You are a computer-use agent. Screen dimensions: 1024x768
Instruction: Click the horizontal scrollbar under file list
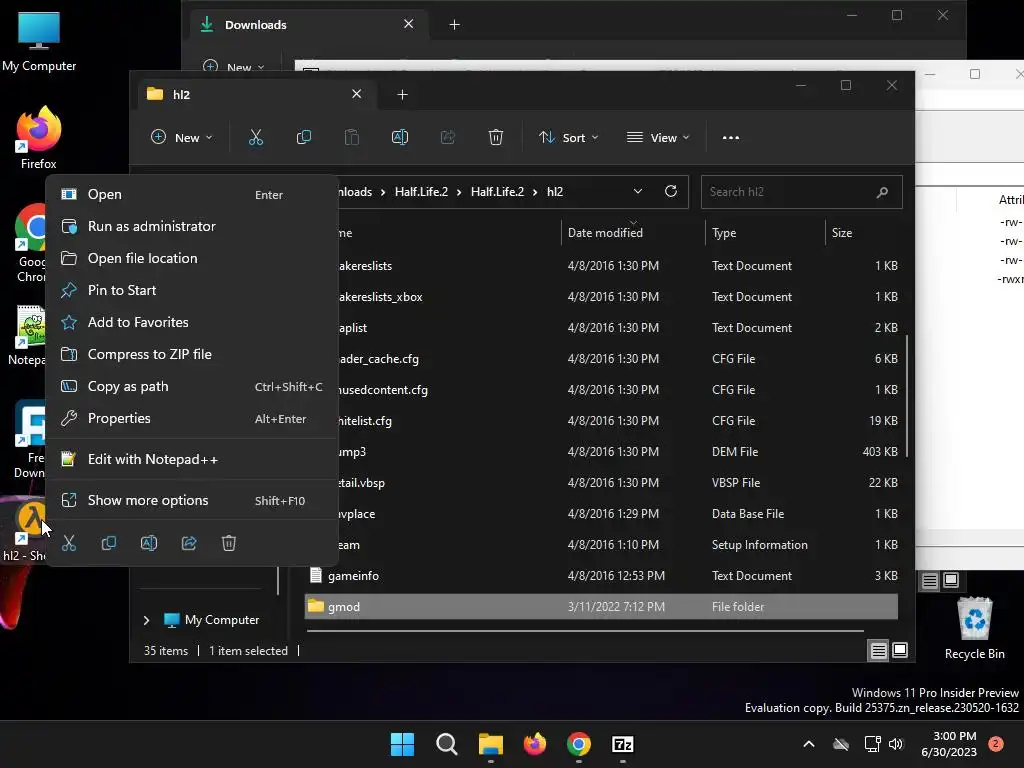(x=584, y=631)
